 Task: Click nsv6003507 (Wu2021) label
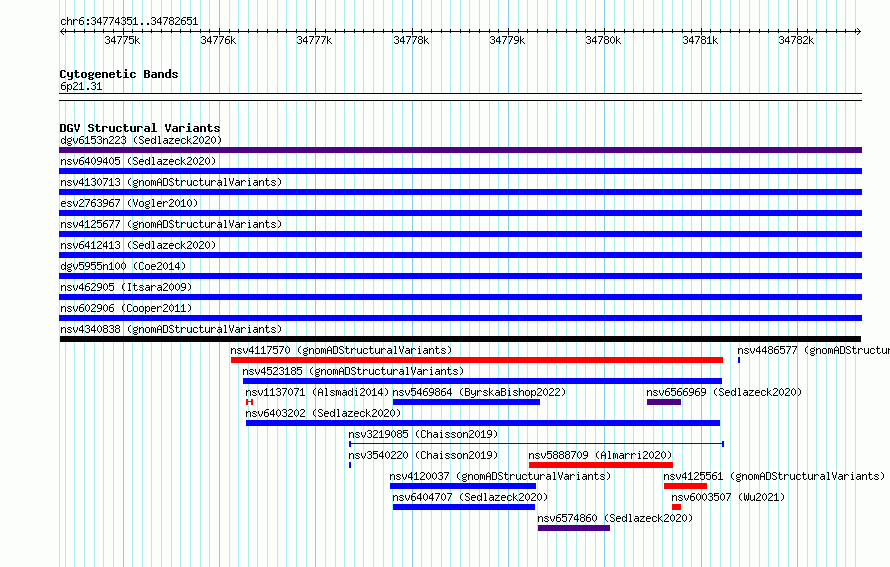pos(728,497)
